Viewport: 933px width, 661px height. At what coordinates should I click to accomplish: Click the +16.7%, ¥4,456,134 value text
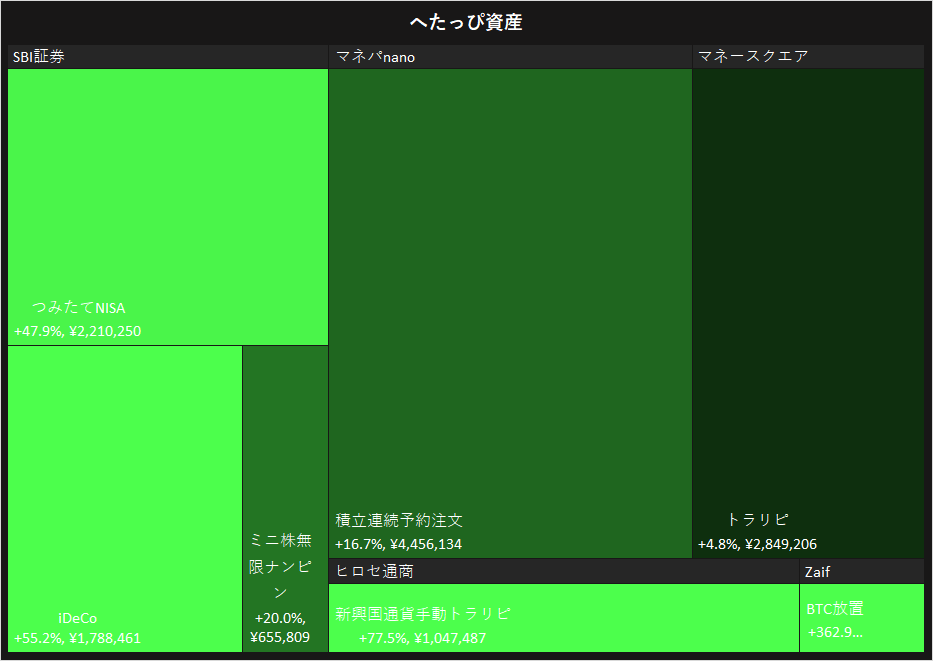click(399, 544)
